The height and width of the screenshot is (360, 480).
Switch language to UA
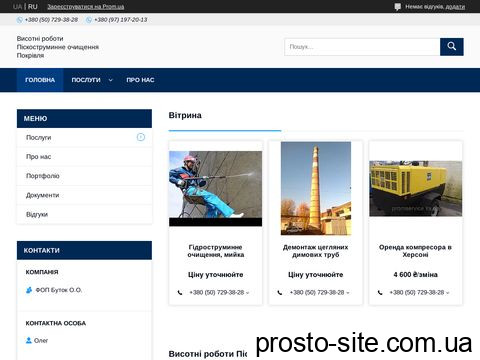(x=17, y=7)
